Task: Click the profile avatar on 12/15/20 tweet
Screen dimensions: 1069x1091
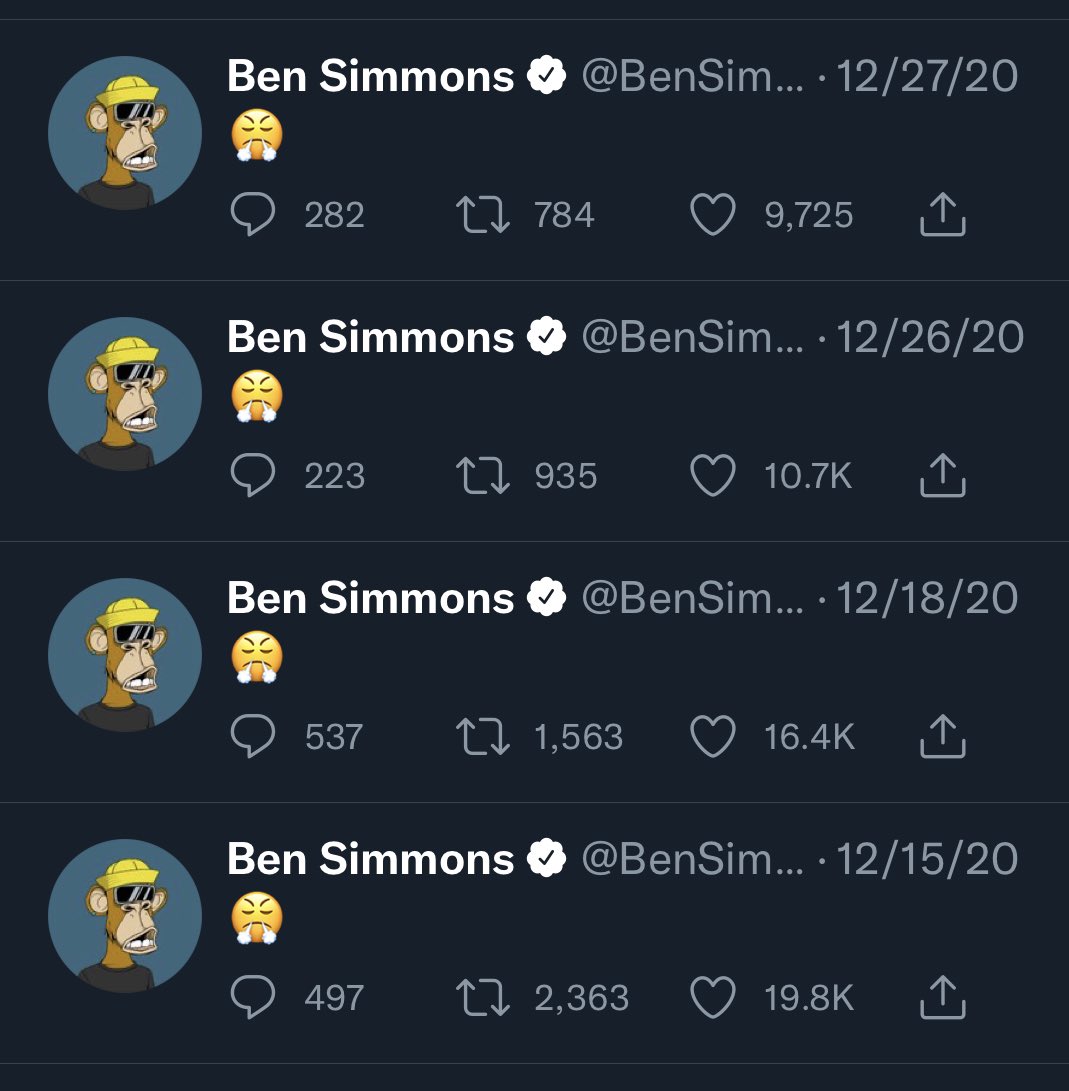Action: click(x=125, y=916)
